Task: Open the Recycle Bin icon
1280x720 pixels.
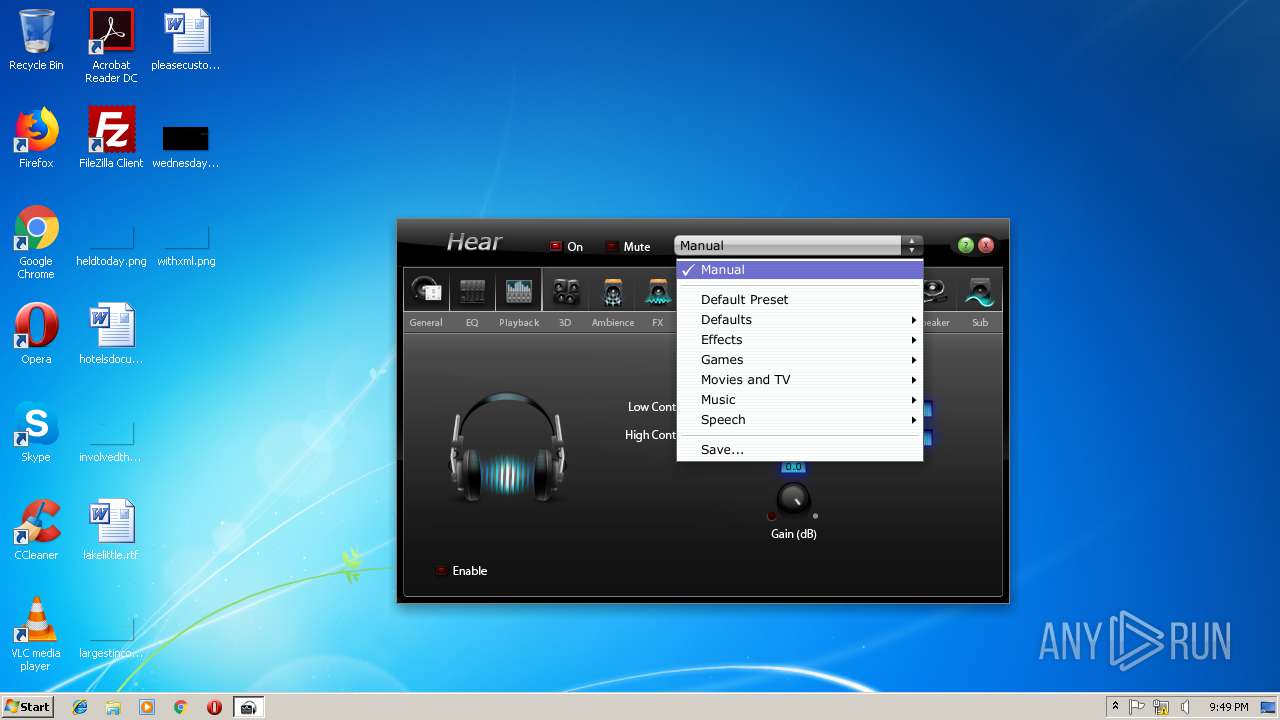Action: (x=36, y=40)
